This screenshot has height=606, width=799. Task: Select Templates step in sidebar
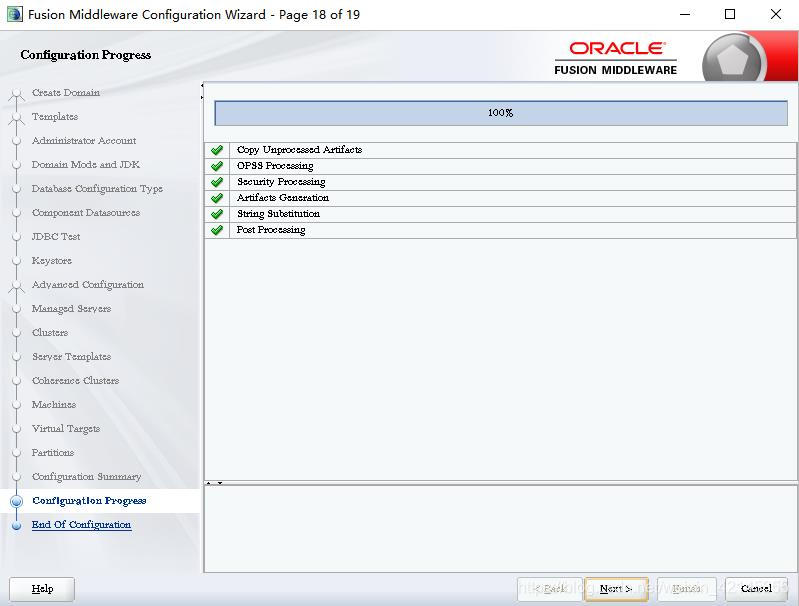click(x=55, y=117)
